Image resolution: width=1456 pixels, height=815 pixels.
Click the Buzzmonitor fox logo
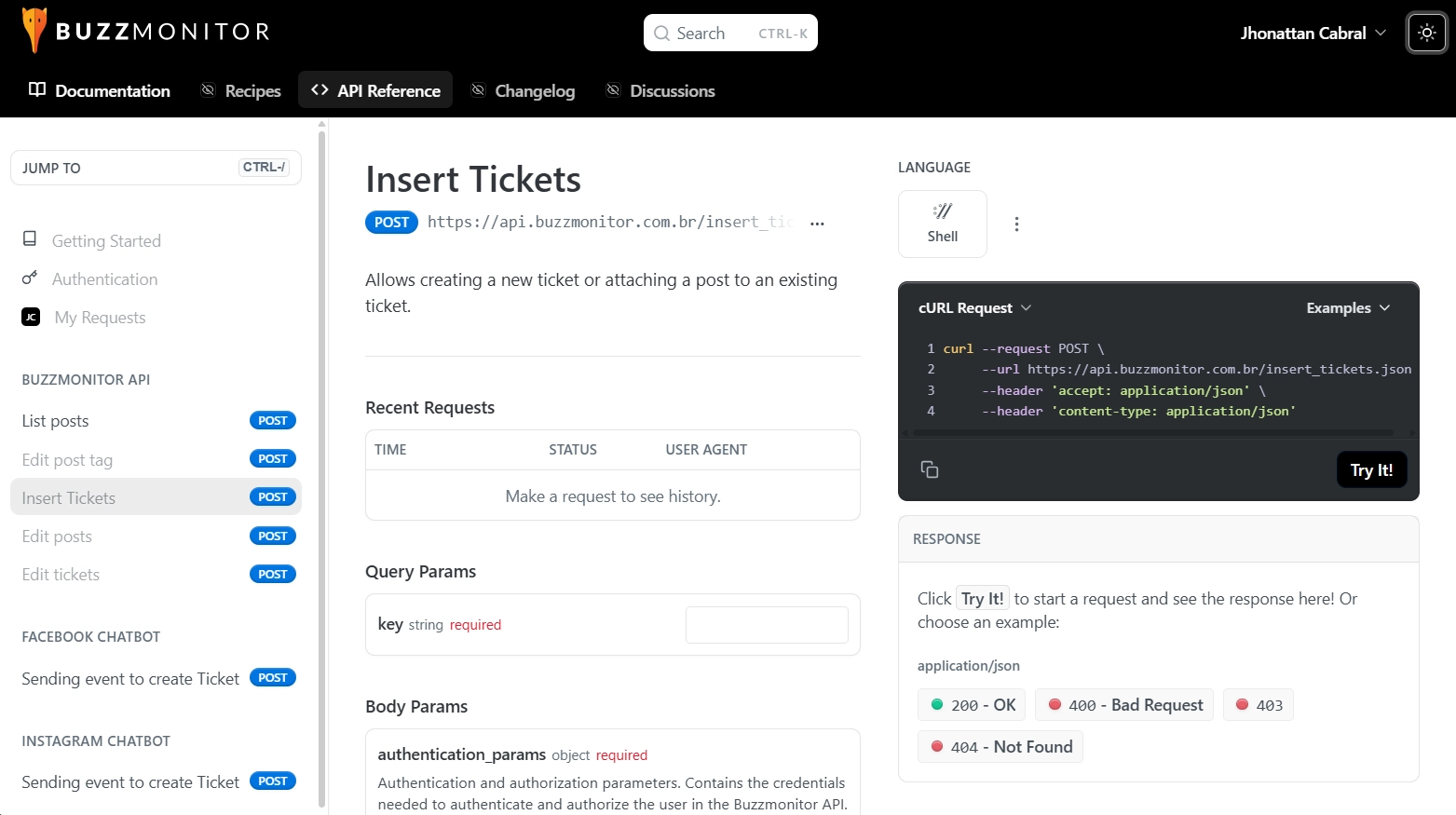34,30
